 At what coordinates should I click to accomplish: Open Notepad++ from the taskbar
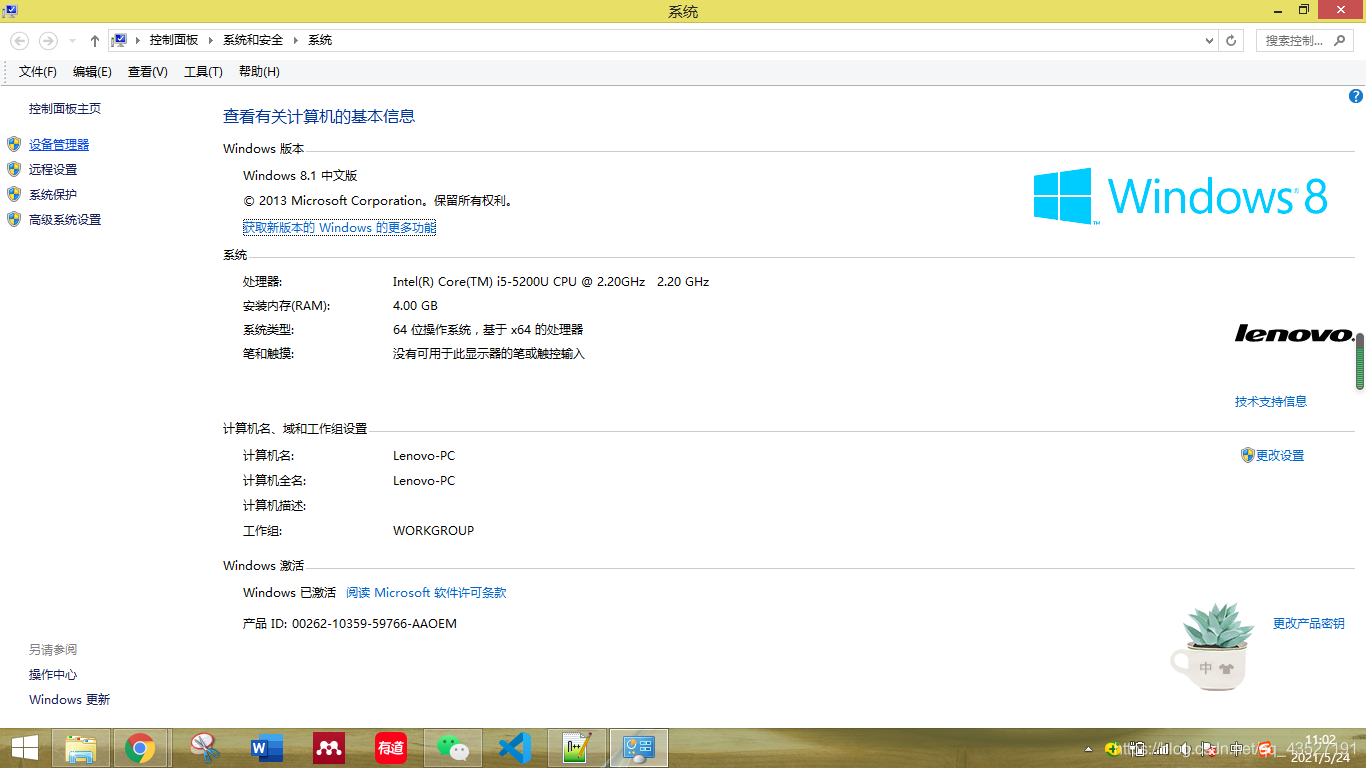(x=577, y=748)
